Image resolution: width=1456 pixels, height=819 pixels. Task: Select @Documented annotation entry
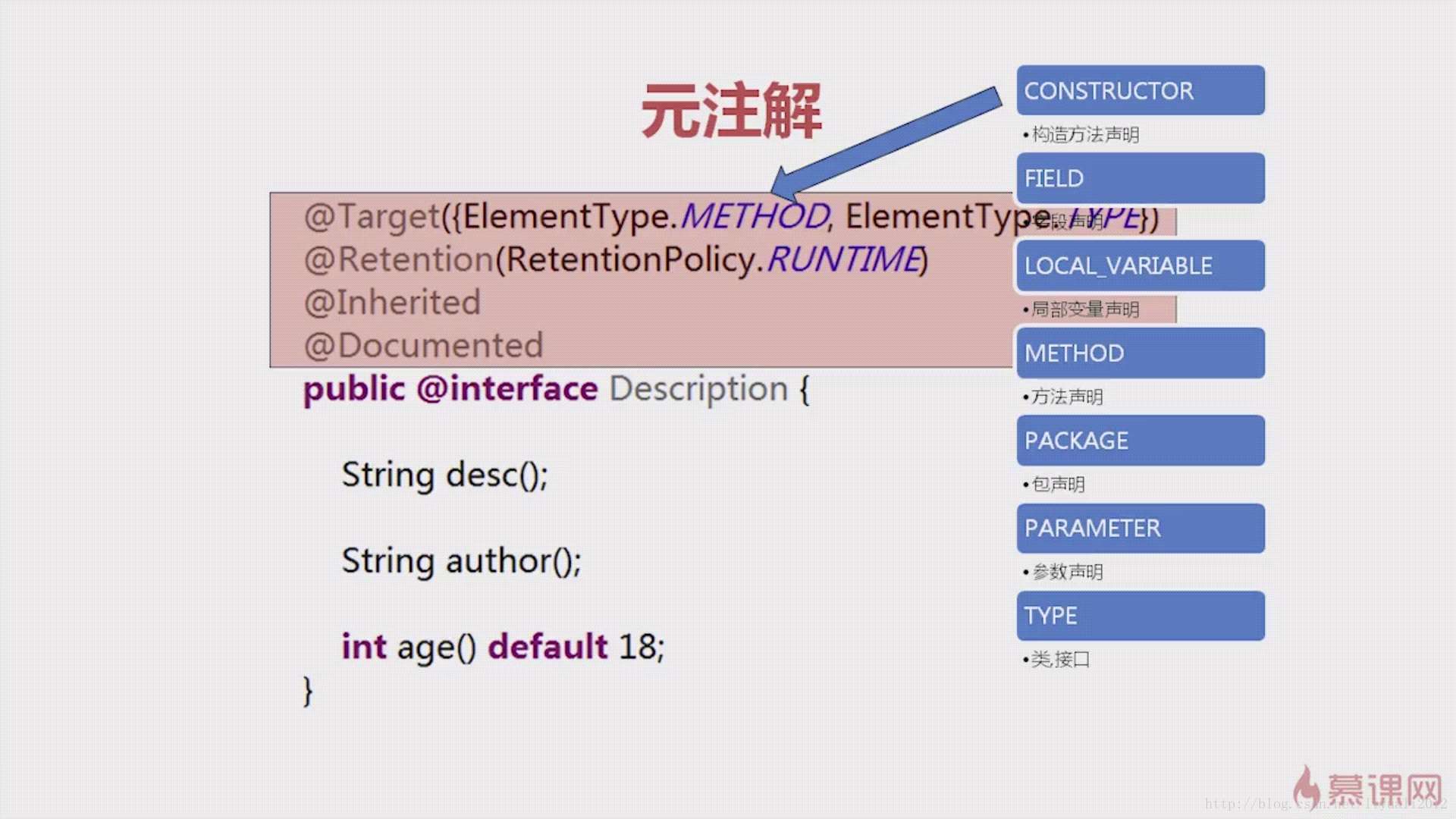422,344
